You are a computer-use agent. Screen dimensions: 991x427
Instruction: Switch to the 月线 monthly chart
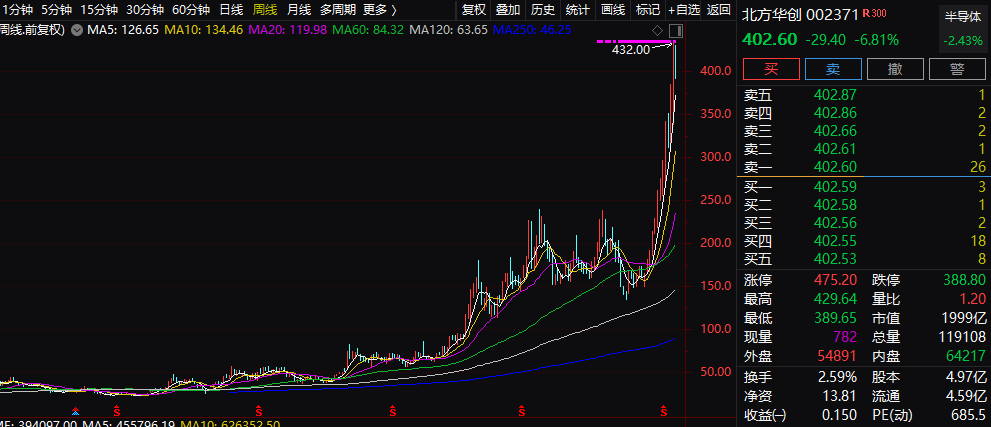(298, 10)
